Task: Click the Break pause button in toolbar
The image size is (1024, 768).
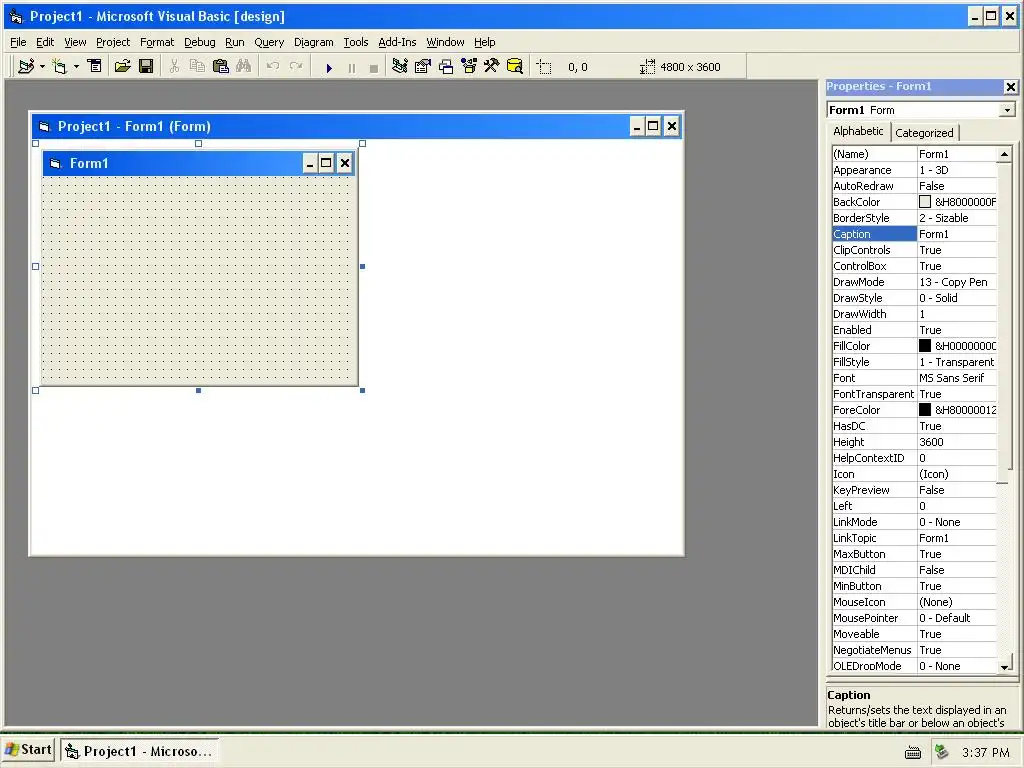Action: pyautogui.click(x=351, y=67)
